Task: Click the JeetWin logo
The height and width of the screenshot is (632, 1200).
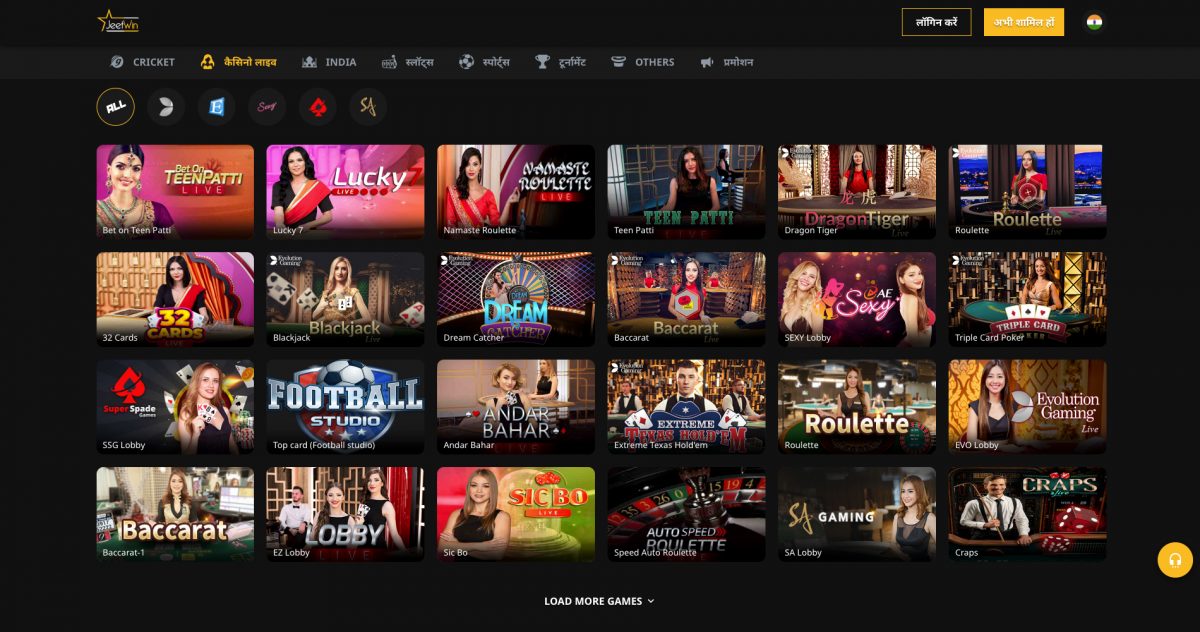Action: pyautogui.click(x=118, y=21)
